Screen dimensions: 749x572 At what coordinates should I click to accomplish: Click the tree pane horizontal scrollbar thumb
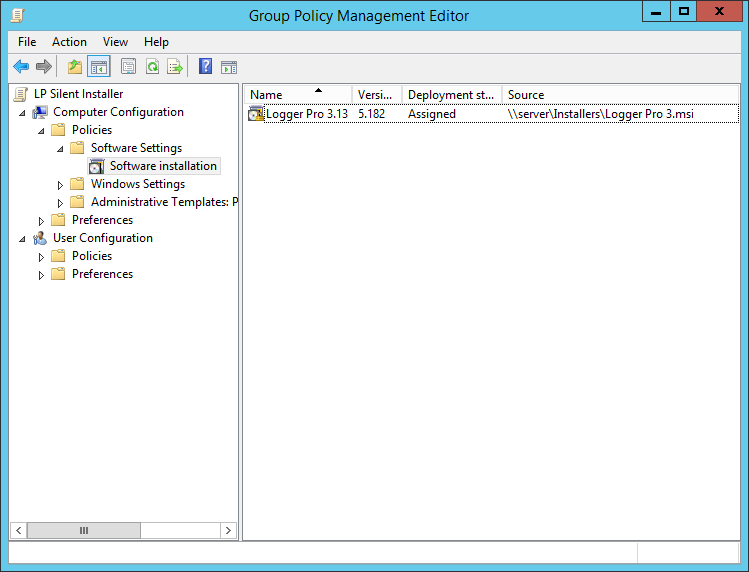[x=84, y=530]
